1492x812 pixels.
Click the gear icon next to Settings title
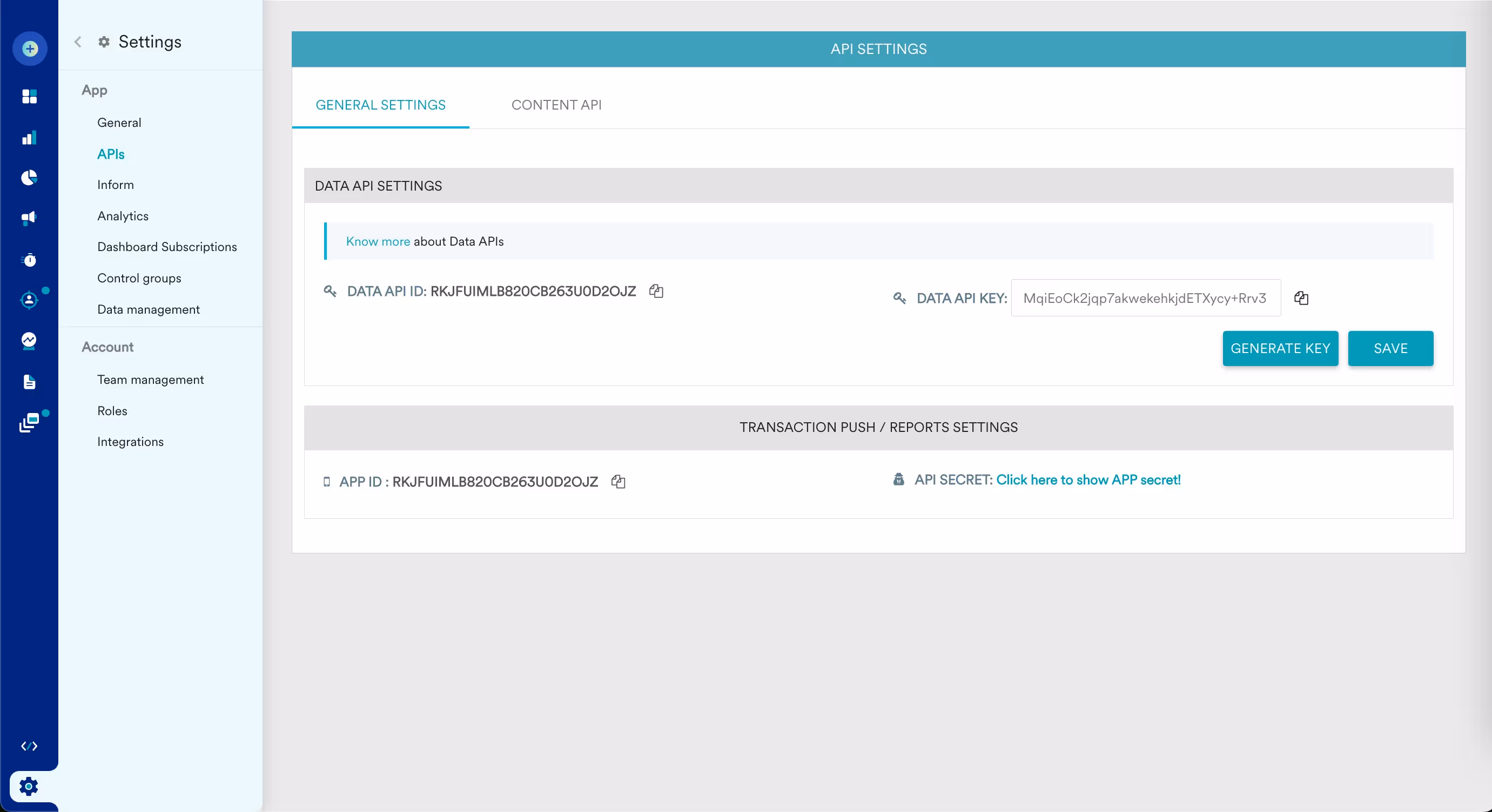(104, 42)
